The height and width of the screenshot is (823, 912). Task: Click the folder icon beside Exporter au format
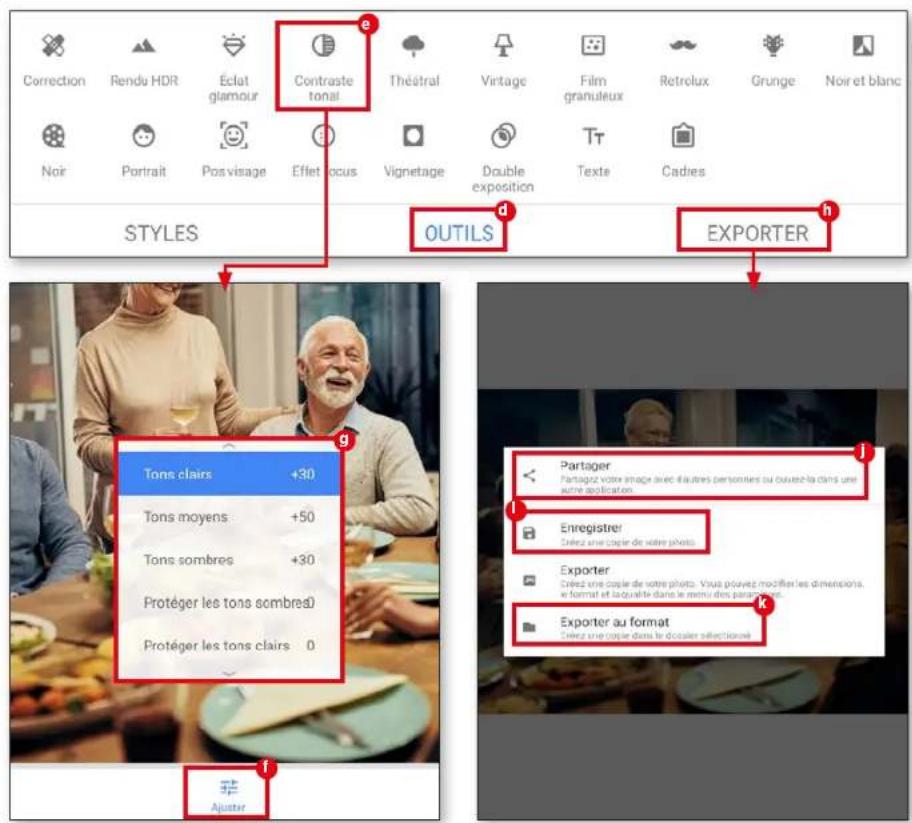tap(529, 627)
